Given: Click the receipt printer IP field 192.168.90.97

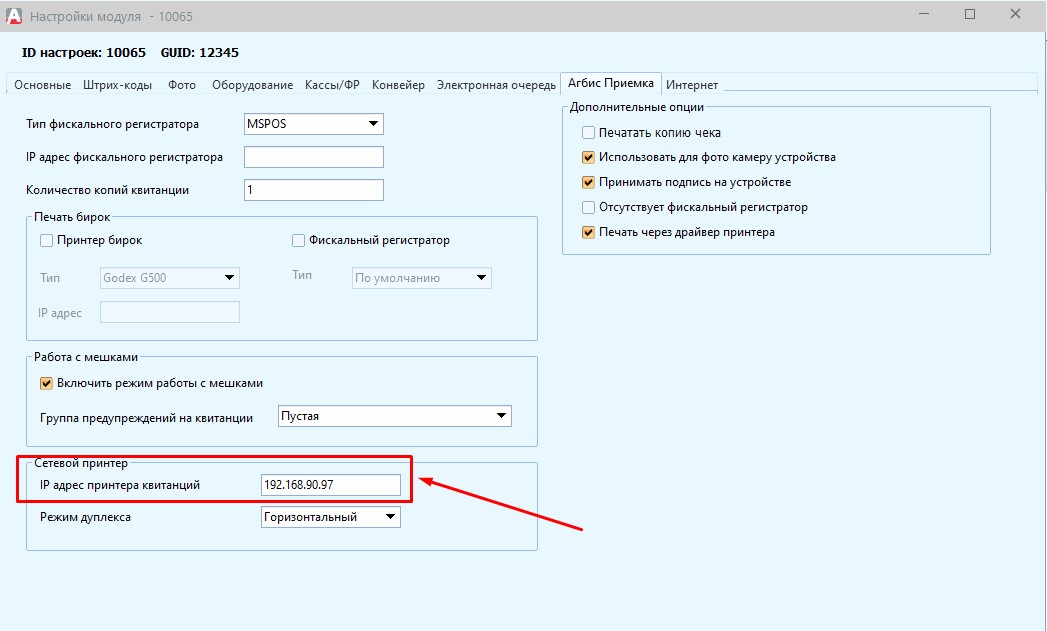Looking at the screenshot, I should click(x=331, y=485).
